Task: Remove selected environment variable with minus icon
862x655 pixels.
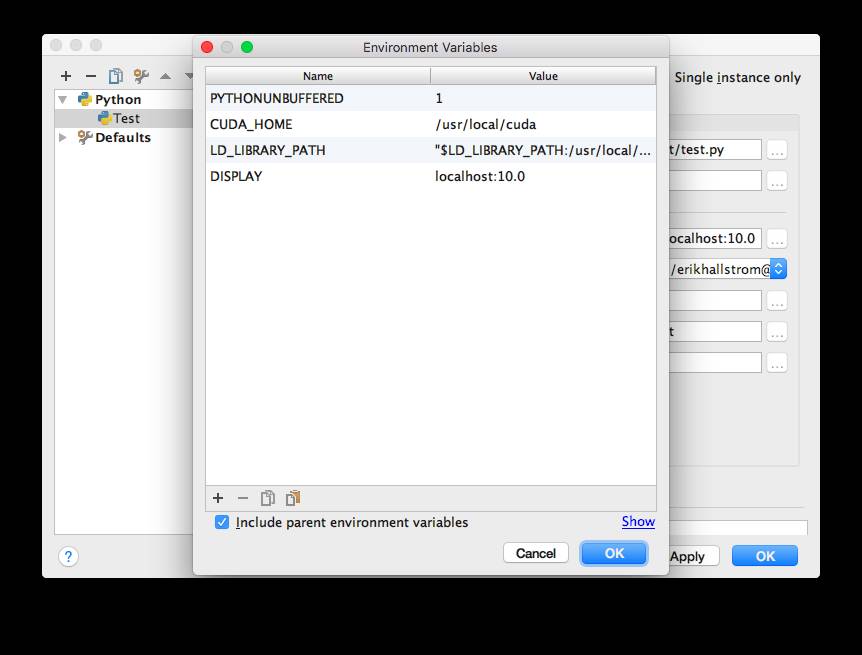Action: [x=242, y=498]
